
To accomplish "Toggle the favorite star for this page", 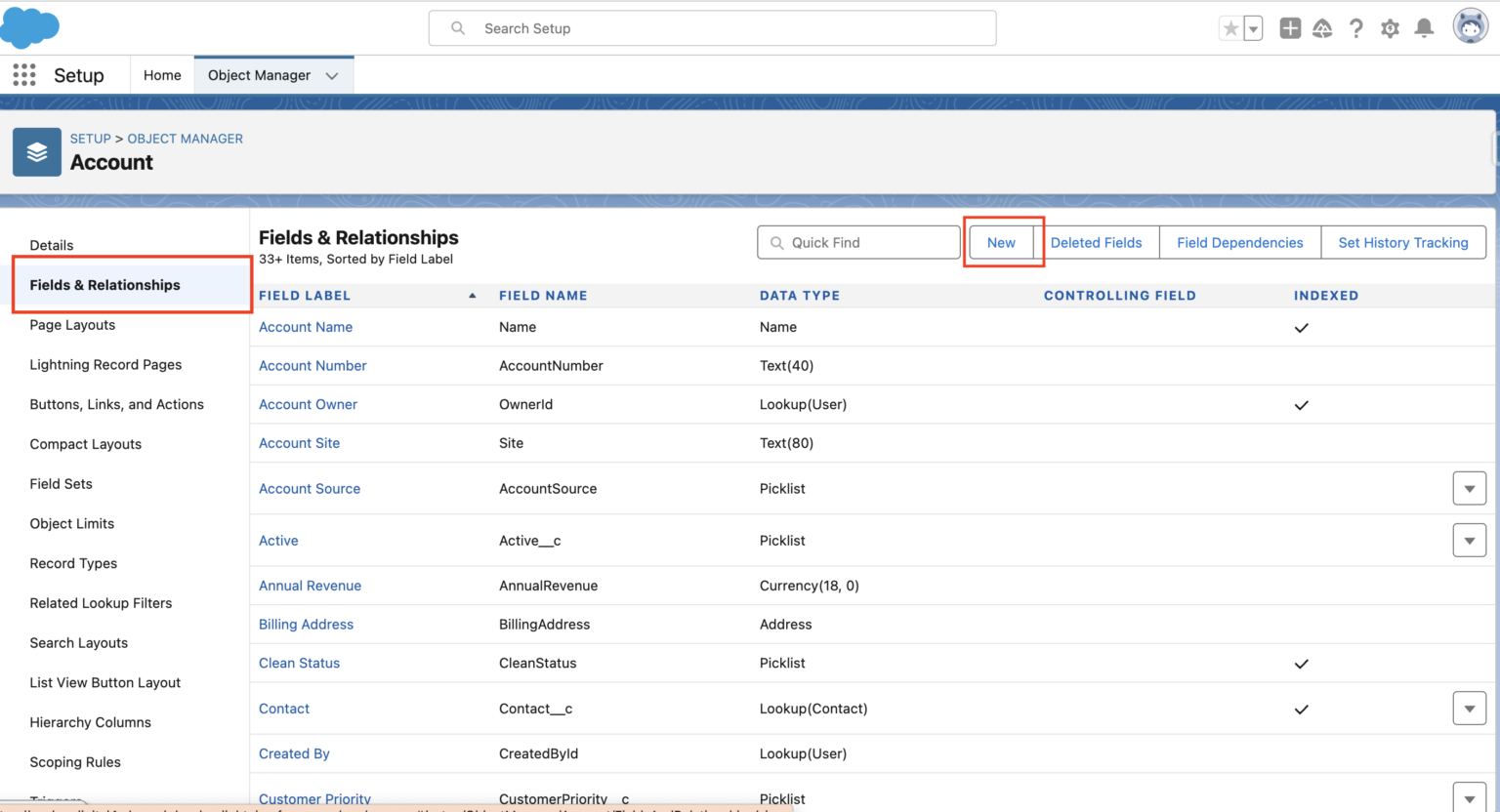I will click(1230, 28).
